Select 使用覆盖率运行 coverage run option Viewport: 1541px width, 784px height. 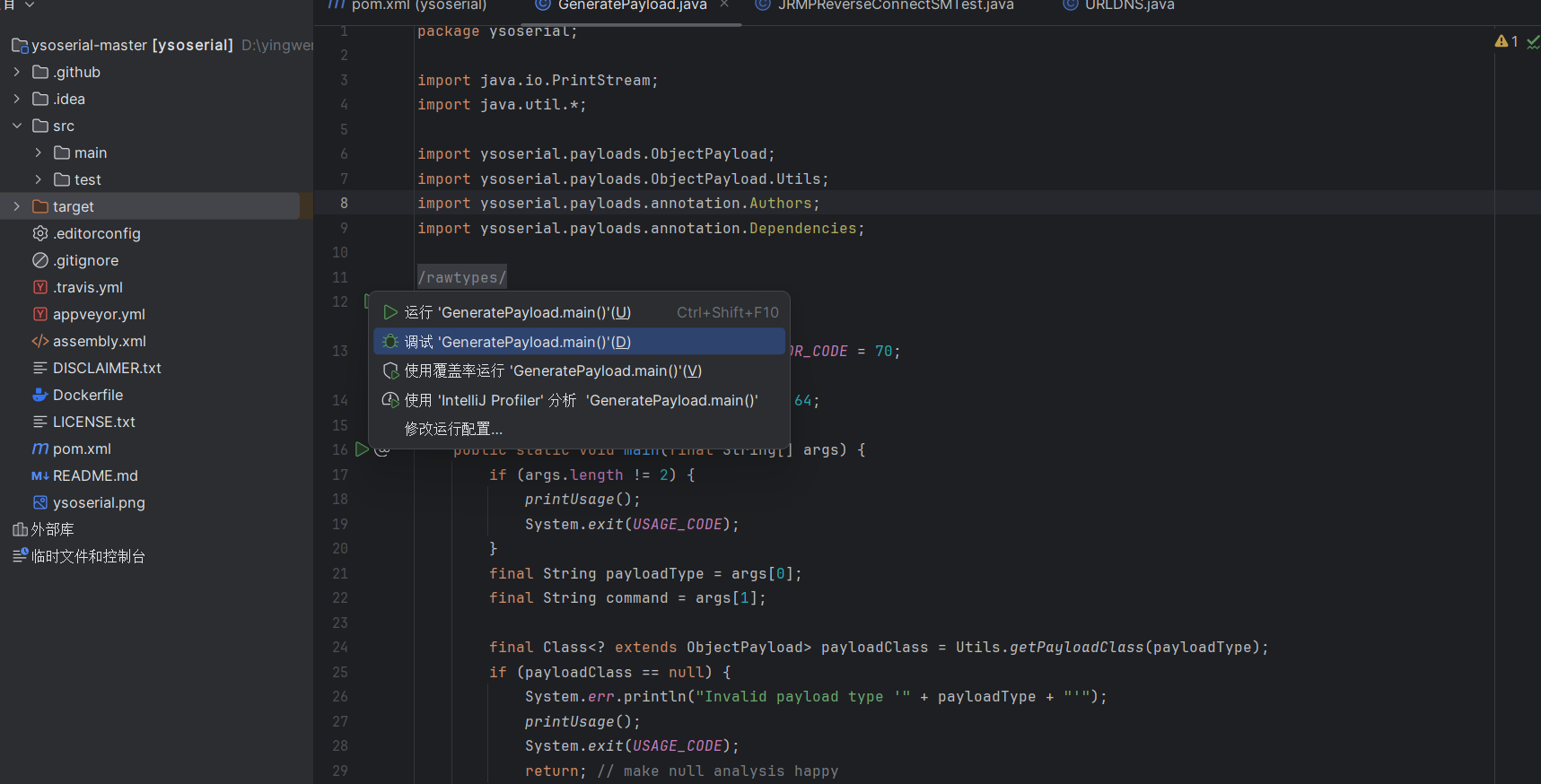click(580, 370)
